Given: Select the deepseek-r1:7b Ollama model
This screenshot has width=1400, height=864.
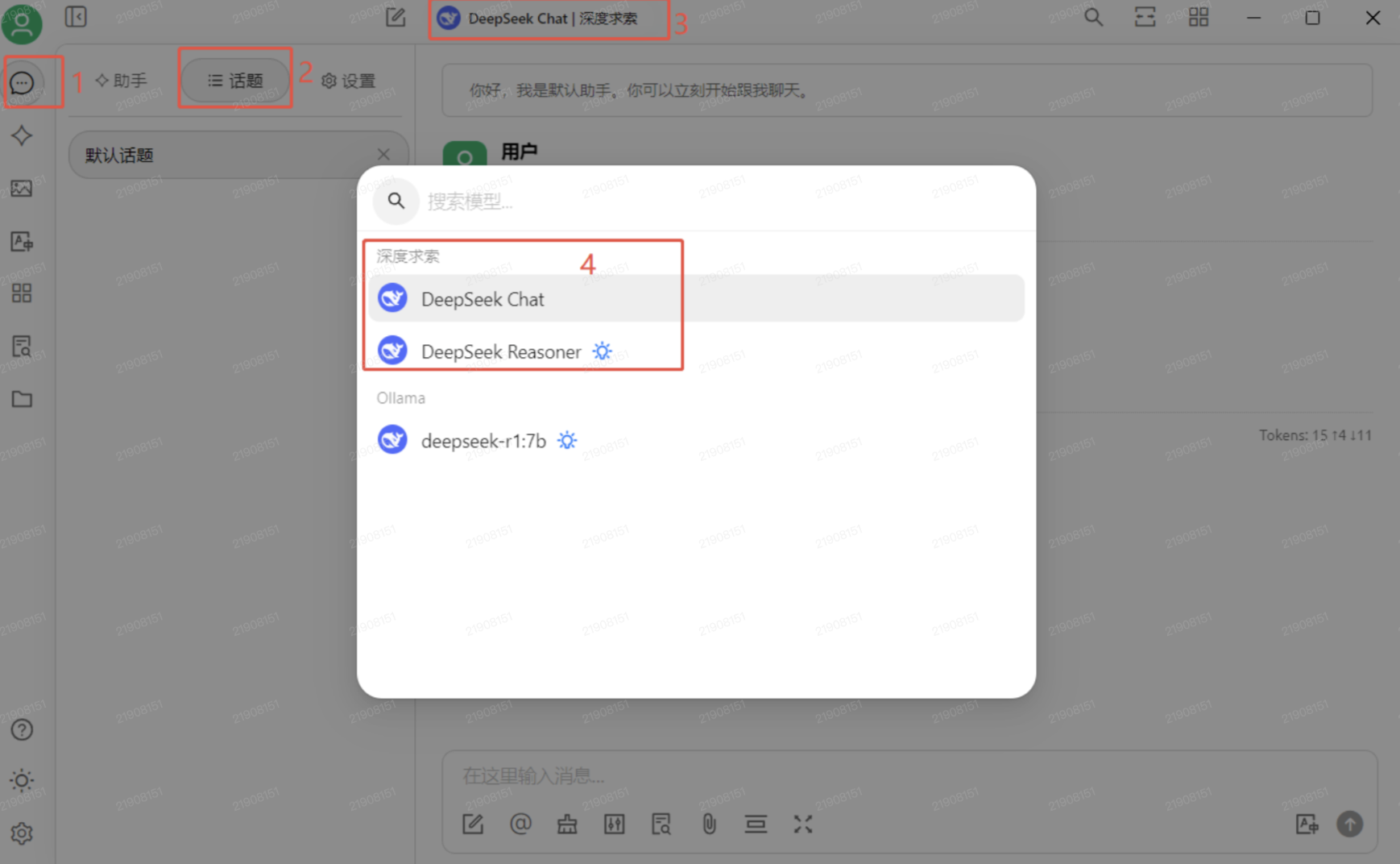Looking at the screenshot, I should (x=696, y=440).
